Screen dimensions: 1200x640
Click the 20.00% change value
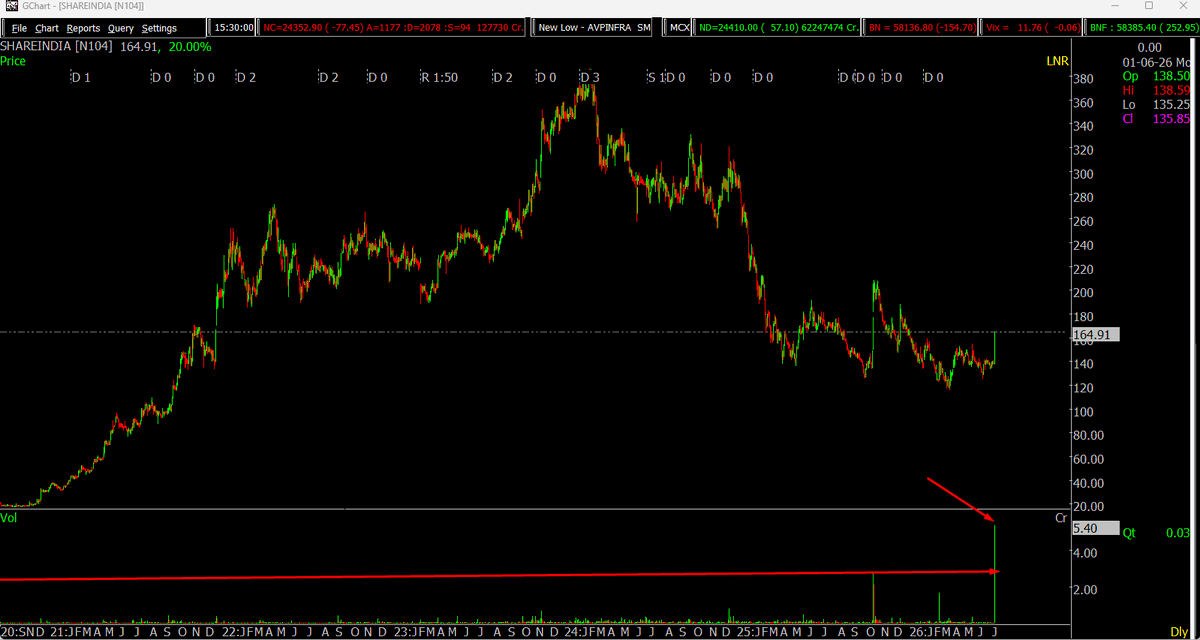click(191, 47)
